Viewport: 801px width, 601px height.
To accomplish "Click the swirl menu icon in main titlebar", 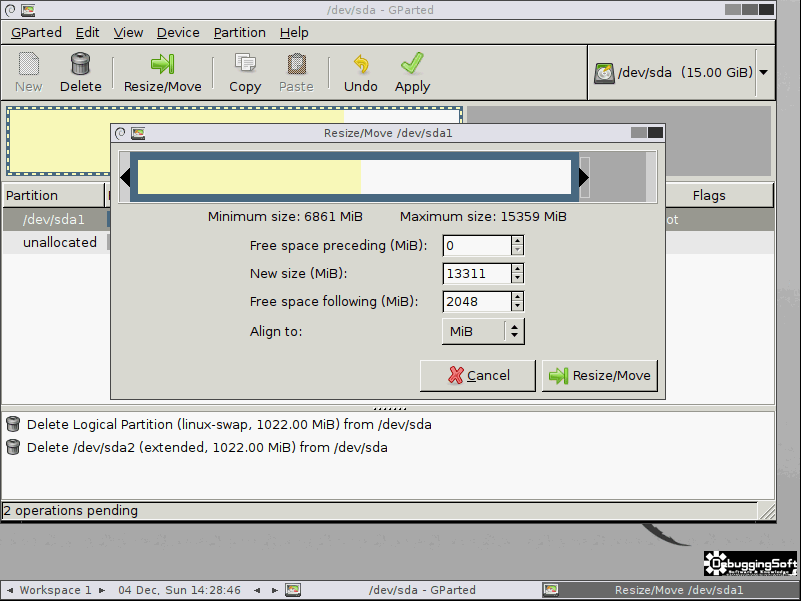I will 10,10.
